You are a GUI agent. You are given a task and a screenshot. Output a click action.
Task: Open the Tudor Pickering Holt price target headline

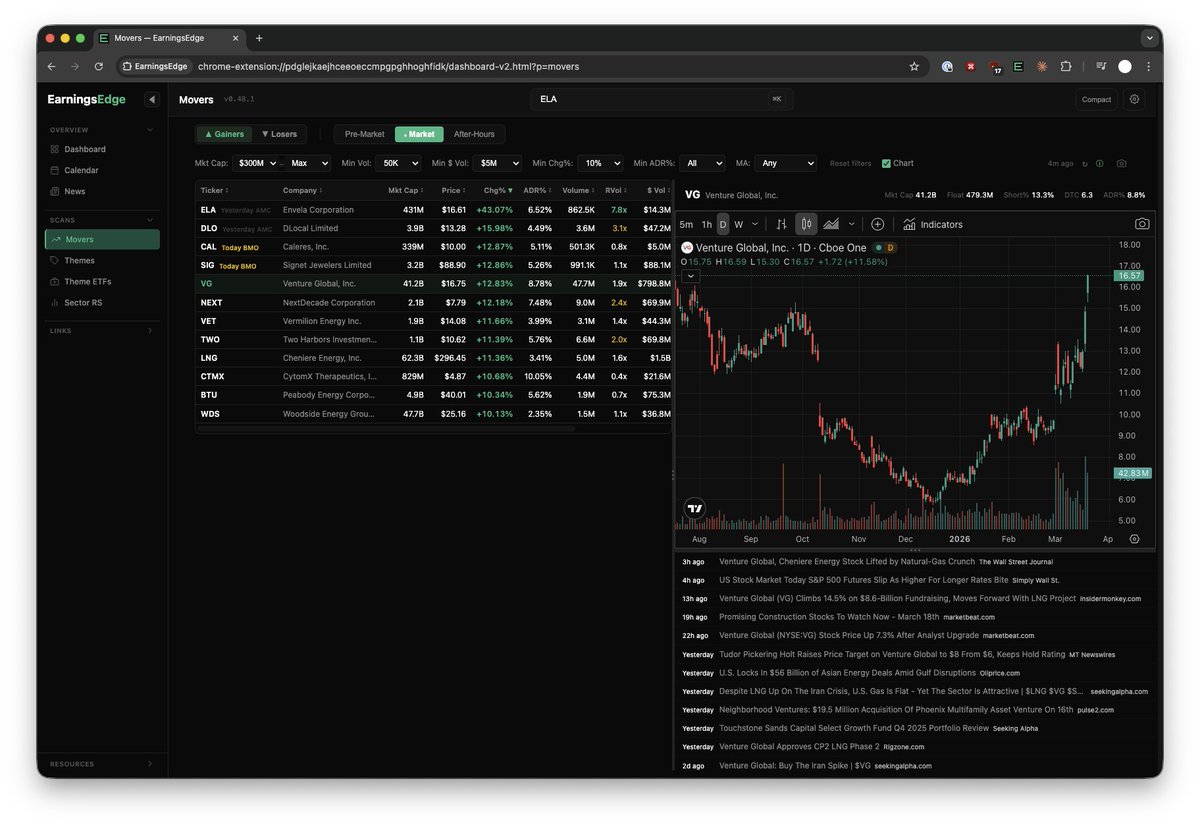tap(892, 654)
